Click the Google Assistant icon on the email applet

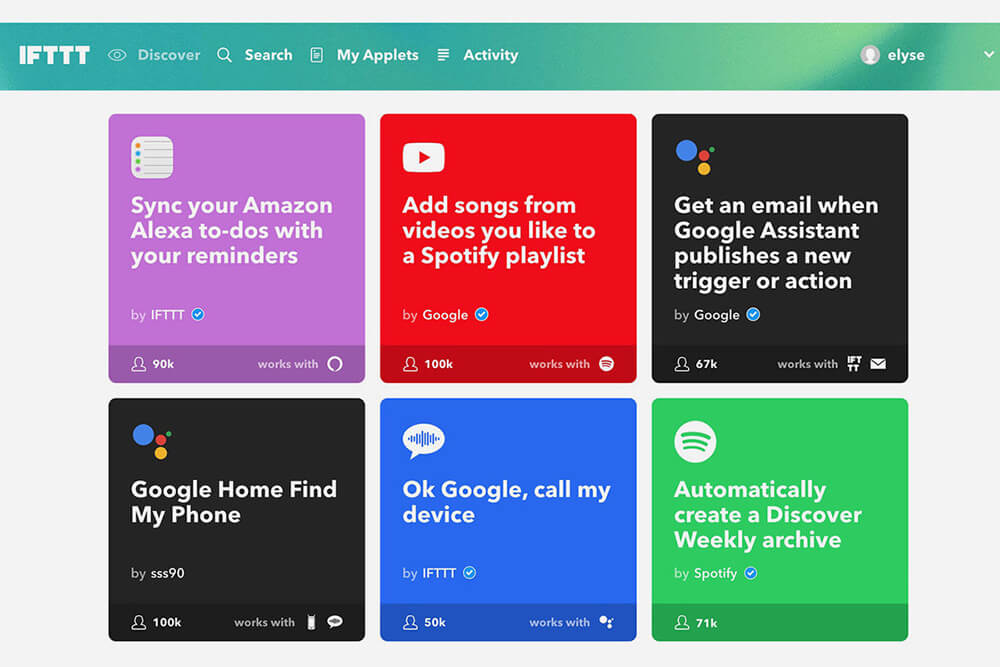(x=695, y=156)
